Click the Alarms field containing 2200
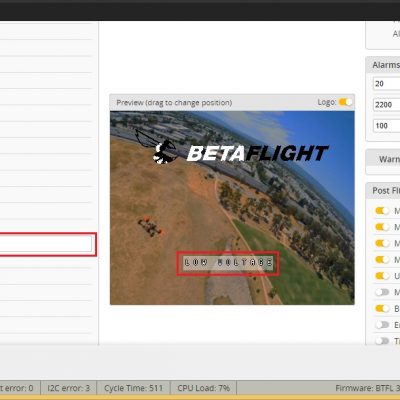The height and width of the screenshot is (400, 400). coord(386,105)
